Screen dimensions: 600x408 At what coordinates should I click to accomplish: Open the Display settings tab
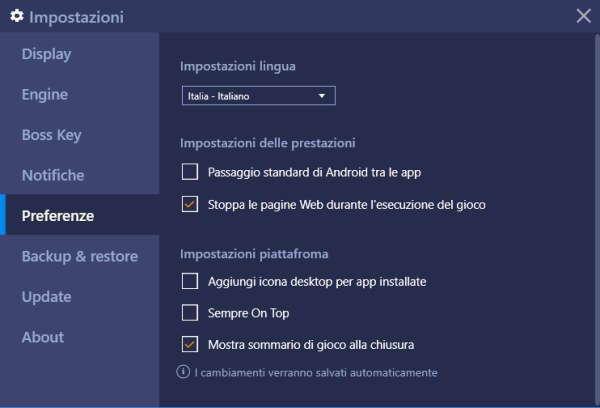(46, 54)
